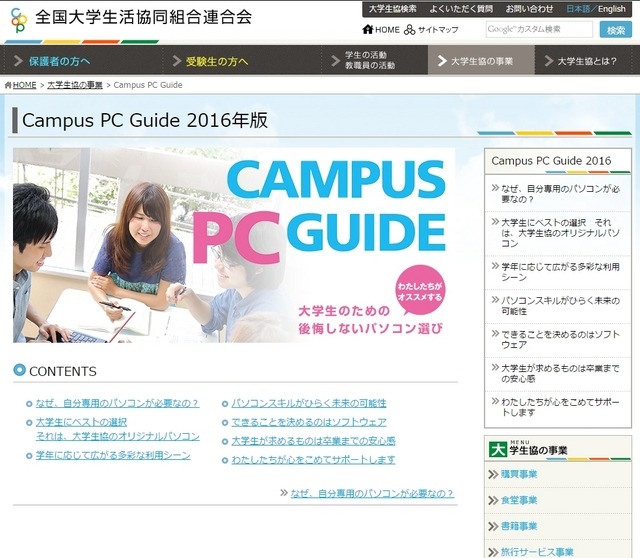Open sidebar item わたしたちが心をこめてサポートします
Image resolution: width=640 pixels, height=558 pixels.
558,408
